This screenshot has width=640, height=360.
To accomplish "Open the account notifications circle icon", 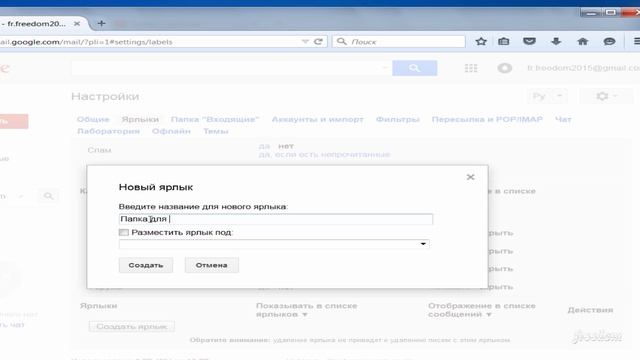I will pyautogui.click(x=504, y=68).
